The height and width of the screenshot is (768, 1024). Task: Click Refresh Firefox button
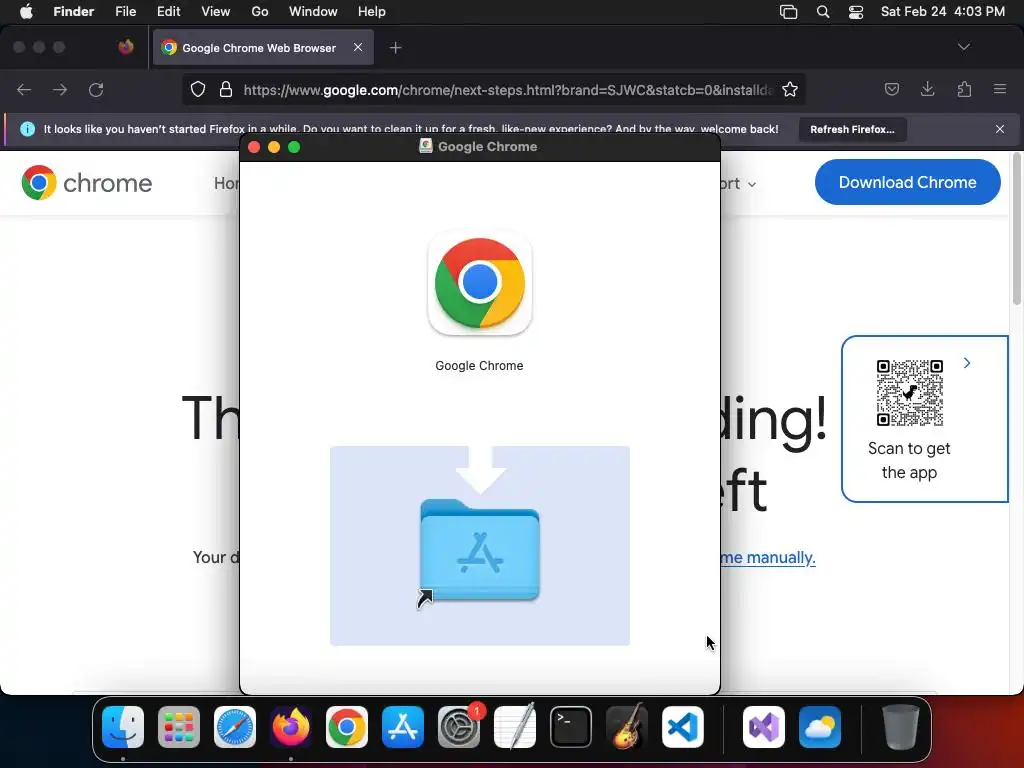coord(852,129)
